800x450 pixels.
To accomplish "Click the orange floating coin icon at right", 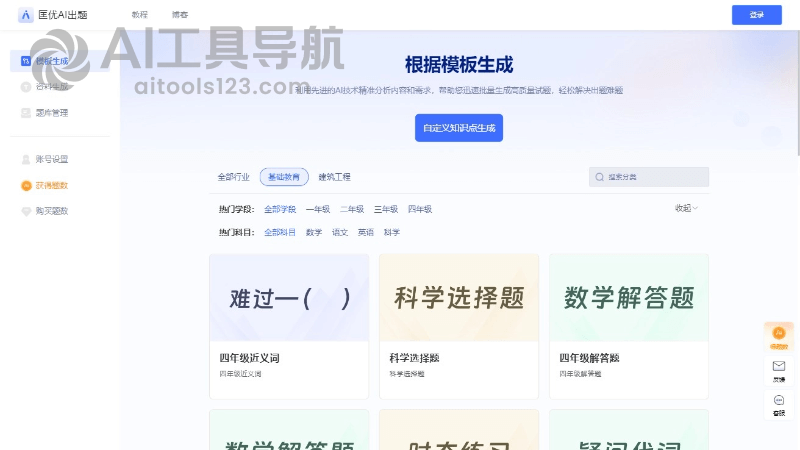I will tap(779, 334).
